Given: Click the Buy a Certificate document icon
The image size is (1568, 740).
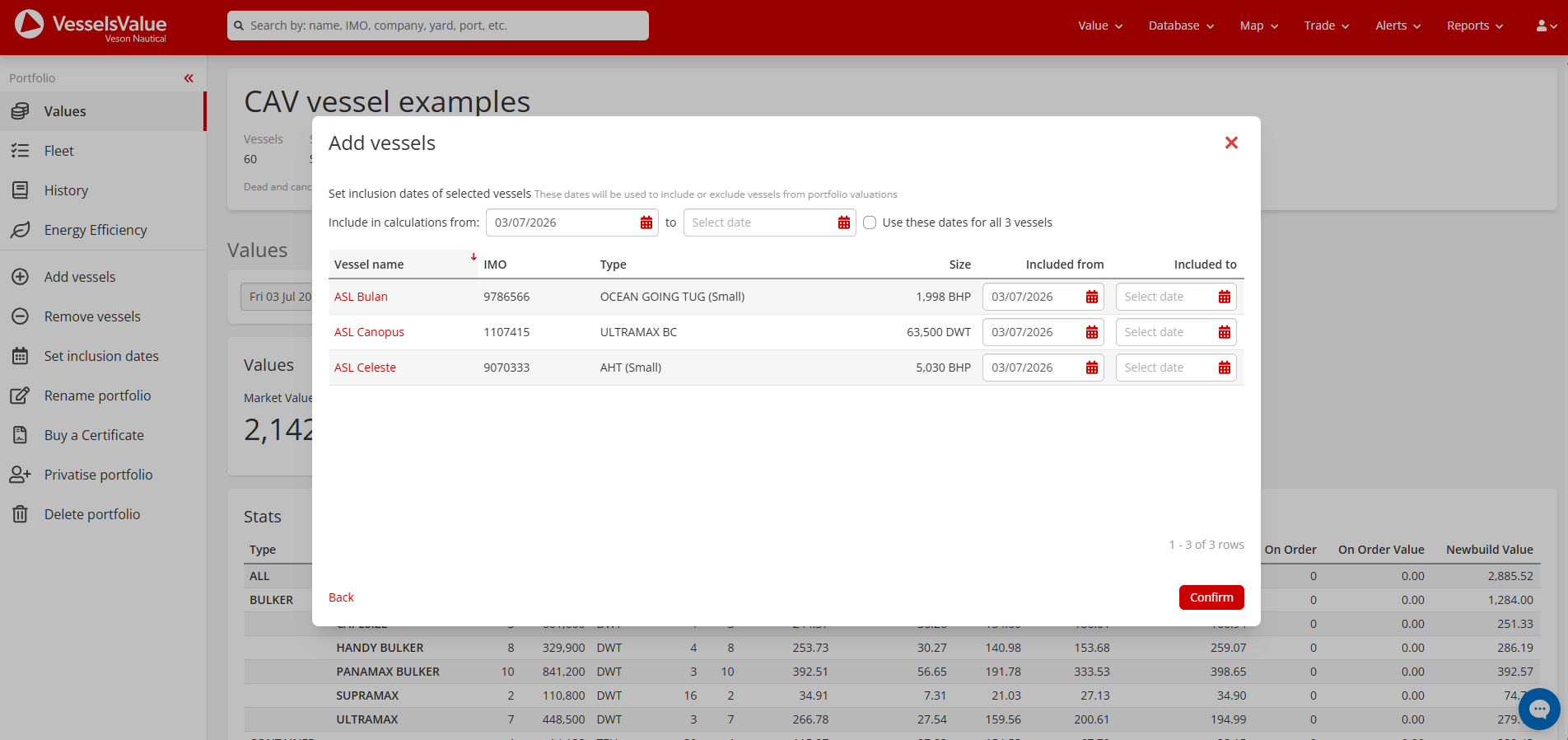Looking at the screenshot, I should (21, 435).
